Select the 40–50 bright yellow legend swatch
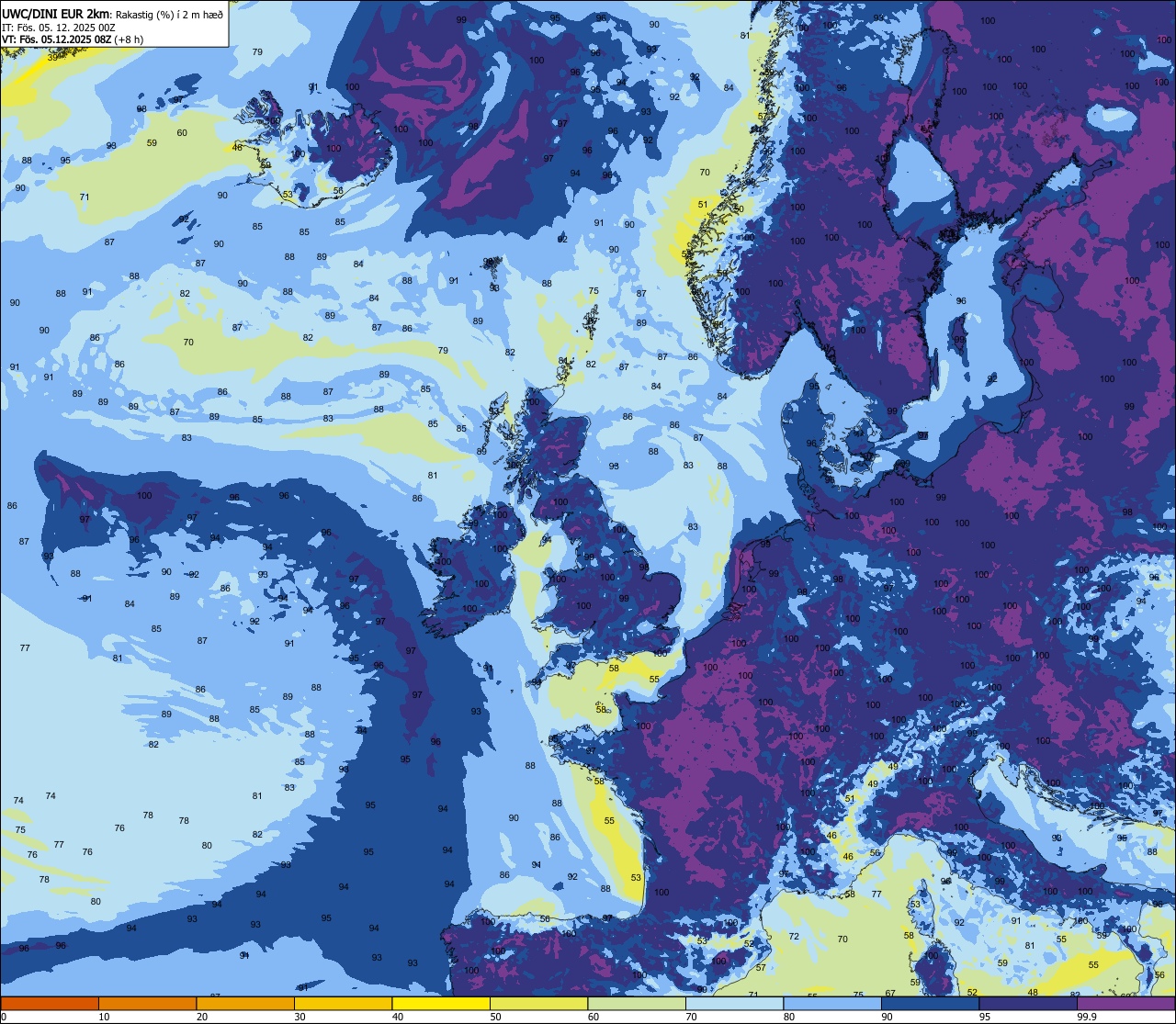The height and width of the screenshot is (1024, 1176). [x=441, y=1003]
